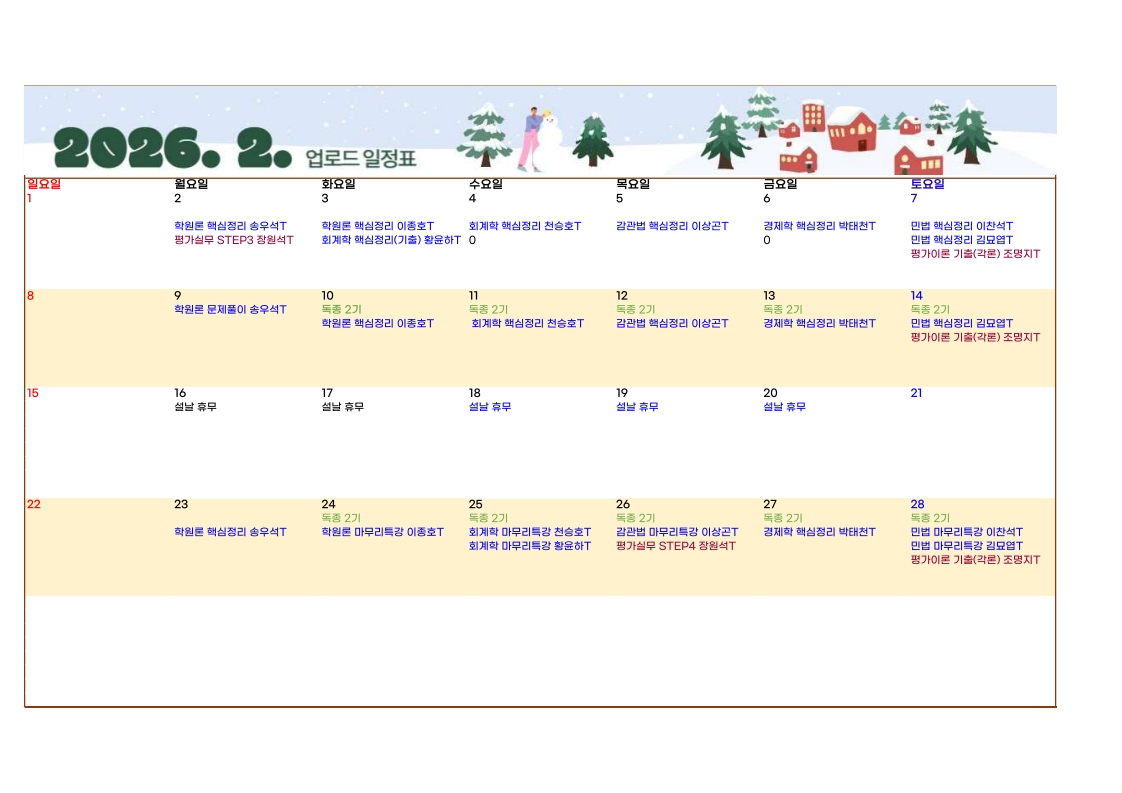The width and height of the screenshot is (1122, 793).
Task: Open the 회계학 핵심정리(기출) 황윤하T entry
Action: coord(391,240)
